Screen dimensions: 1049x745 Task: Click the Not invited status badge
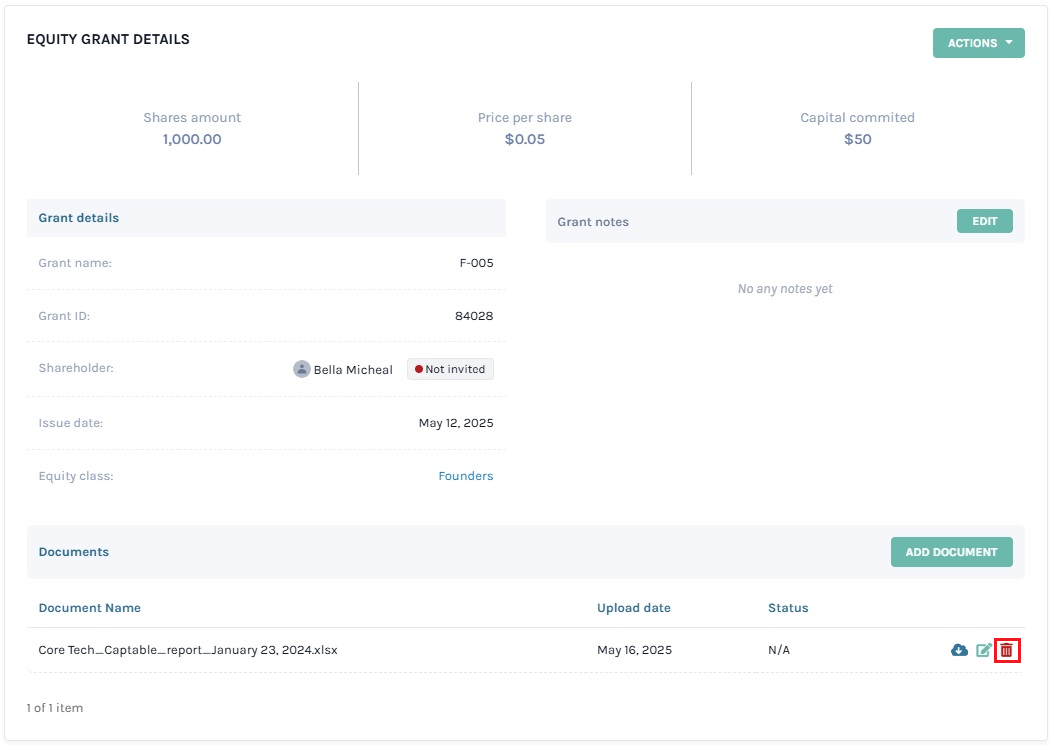450,369
